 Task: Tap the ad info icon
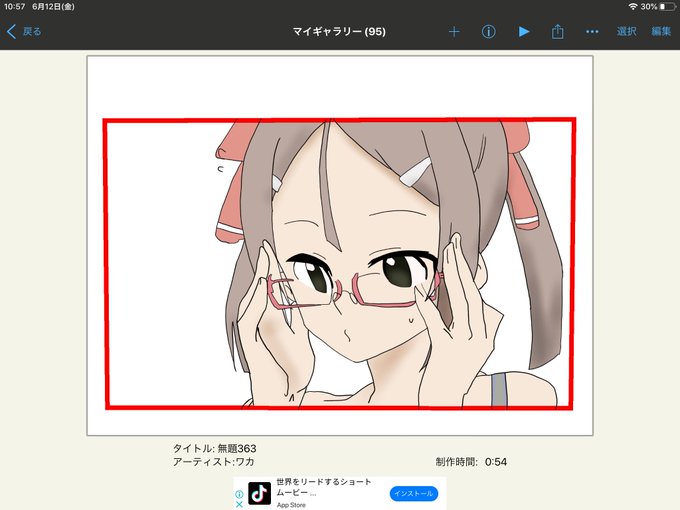click(x=239, y=494)
